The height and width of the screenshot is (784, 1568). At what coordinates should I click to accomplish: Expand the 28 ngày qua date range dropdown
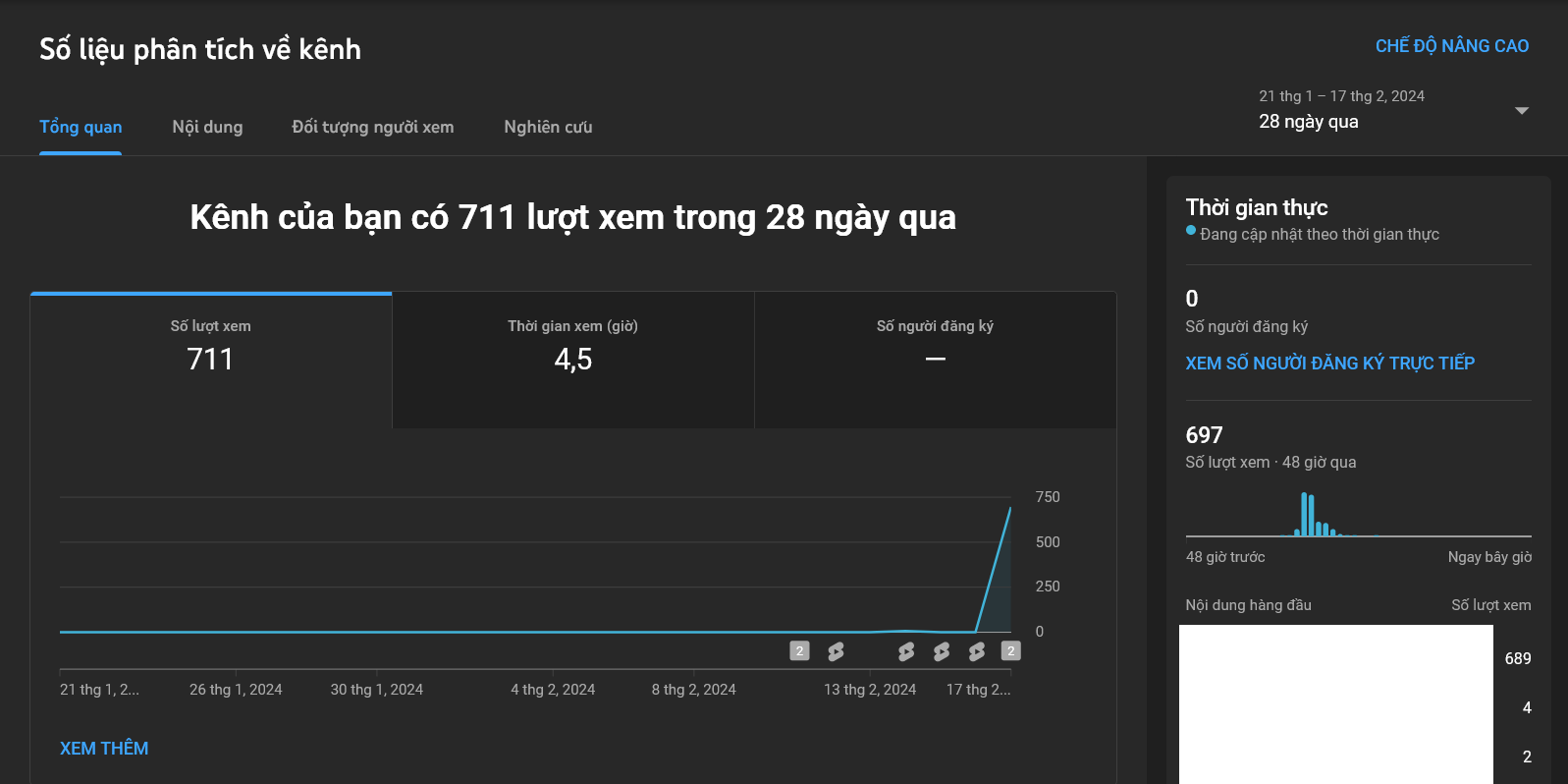click(x=1393, y=110)
